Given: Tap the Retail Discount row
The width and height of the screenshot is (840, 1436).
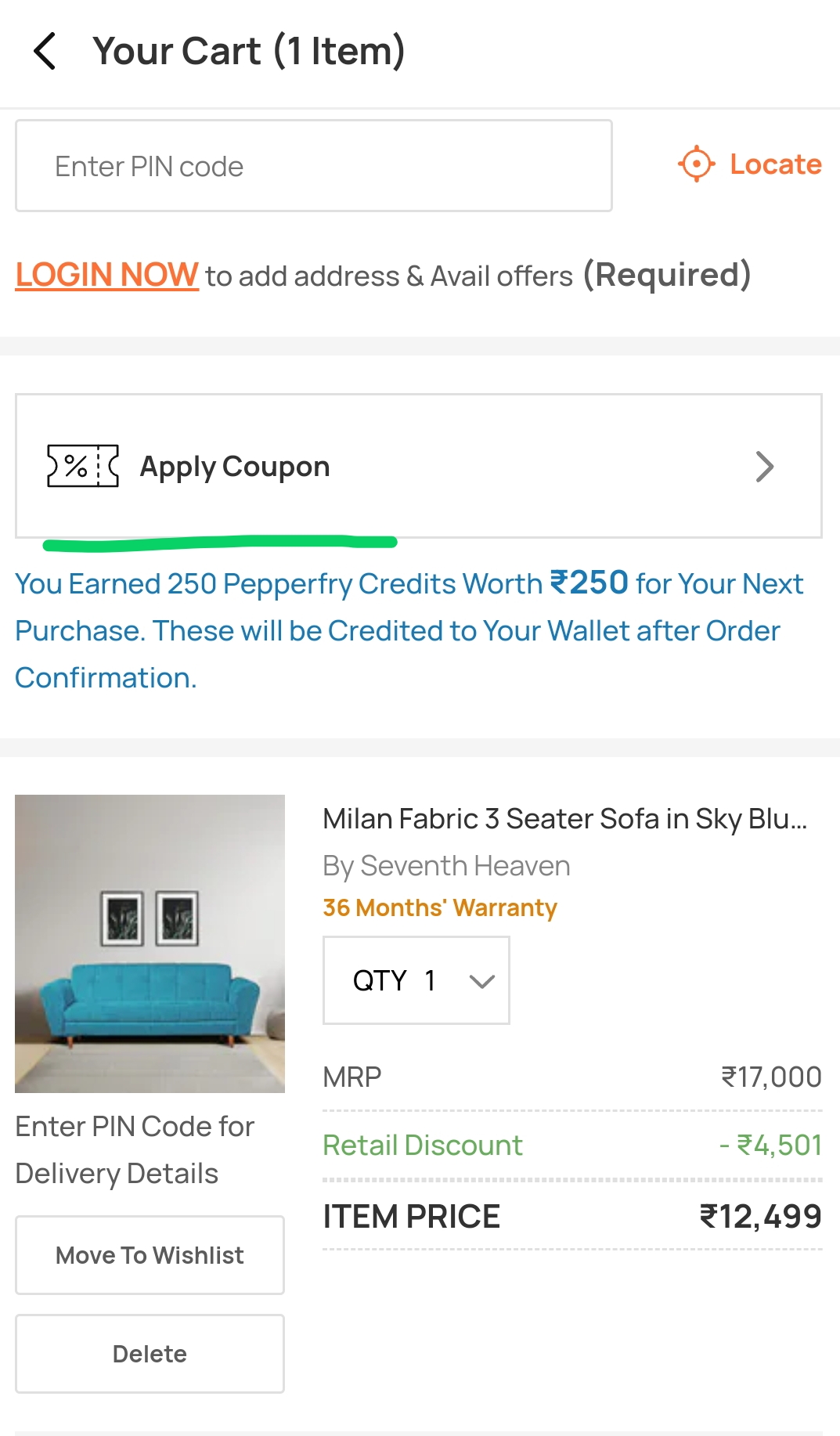Looking at the screenshot, I should (572, 1146).
